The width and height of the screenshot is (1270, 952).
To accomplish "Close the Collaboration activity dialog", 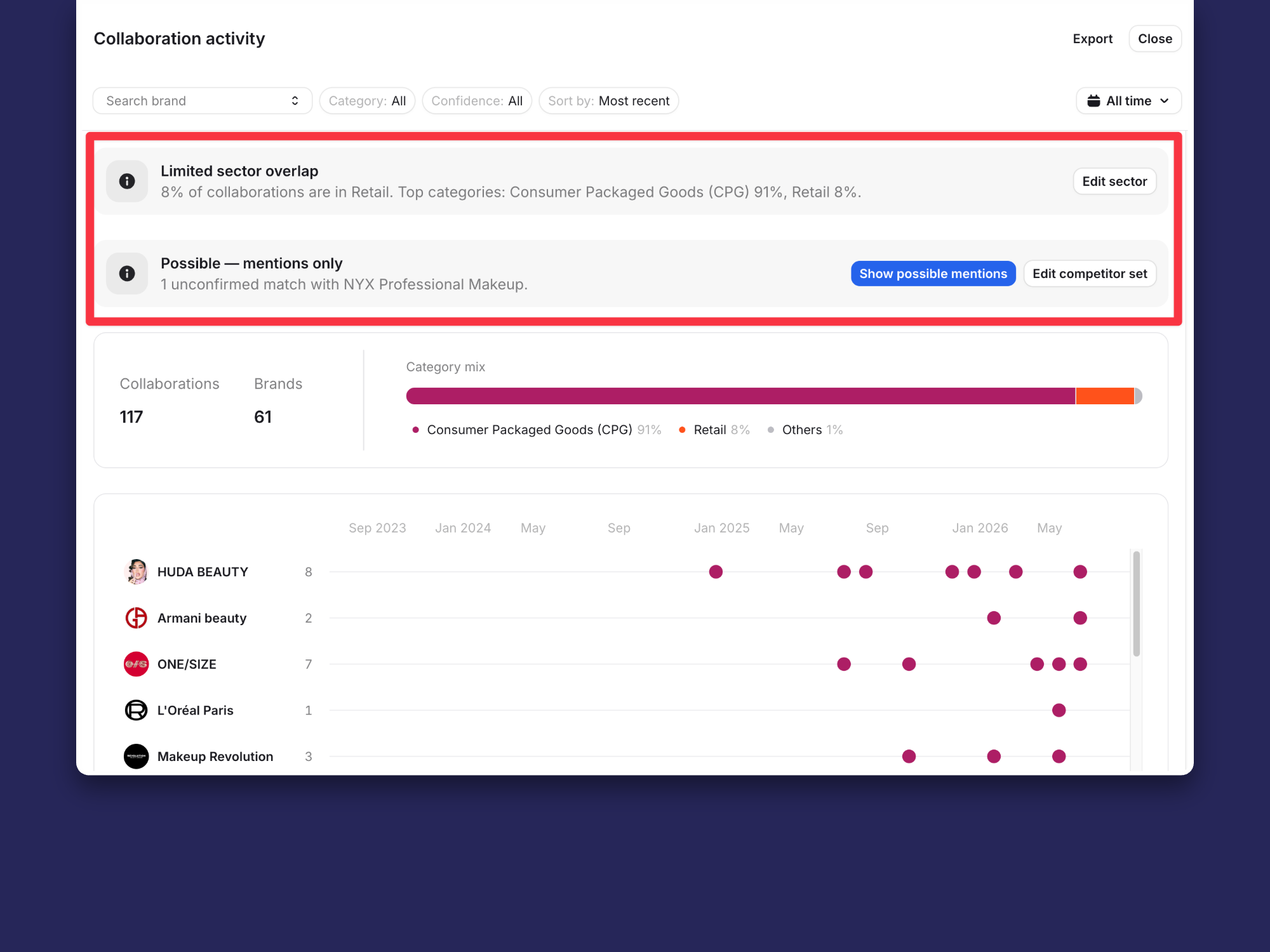I will (1155, 39).
